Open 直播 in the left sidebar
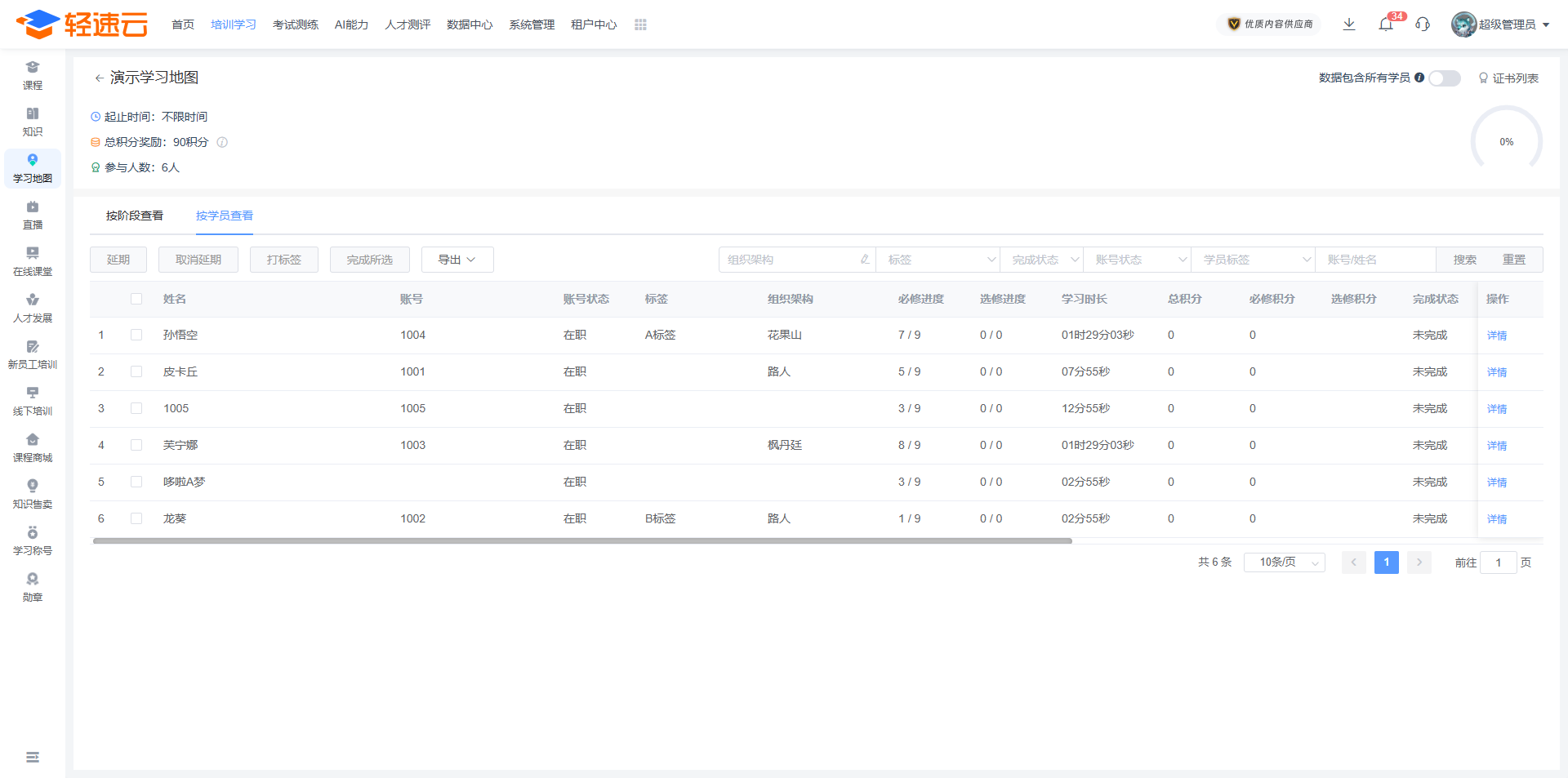This screenshot has width=1568, height=778. [33, 215]
